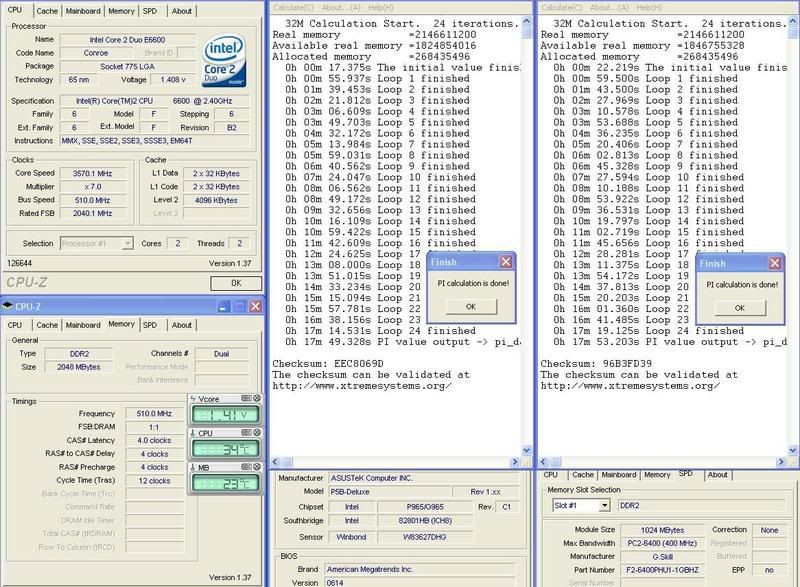This screenshot has height=587, width=800.
Task: Select Memory tab in bottom-right SPD window
Action: click(x=657, y=475)
